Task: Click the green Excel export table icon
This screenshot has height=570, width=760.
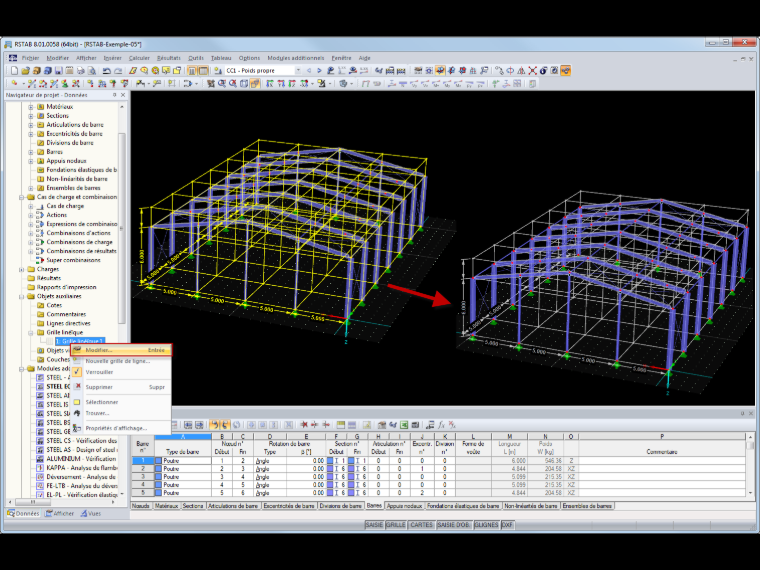Action: pyautogui.click(x=404, y=425)
